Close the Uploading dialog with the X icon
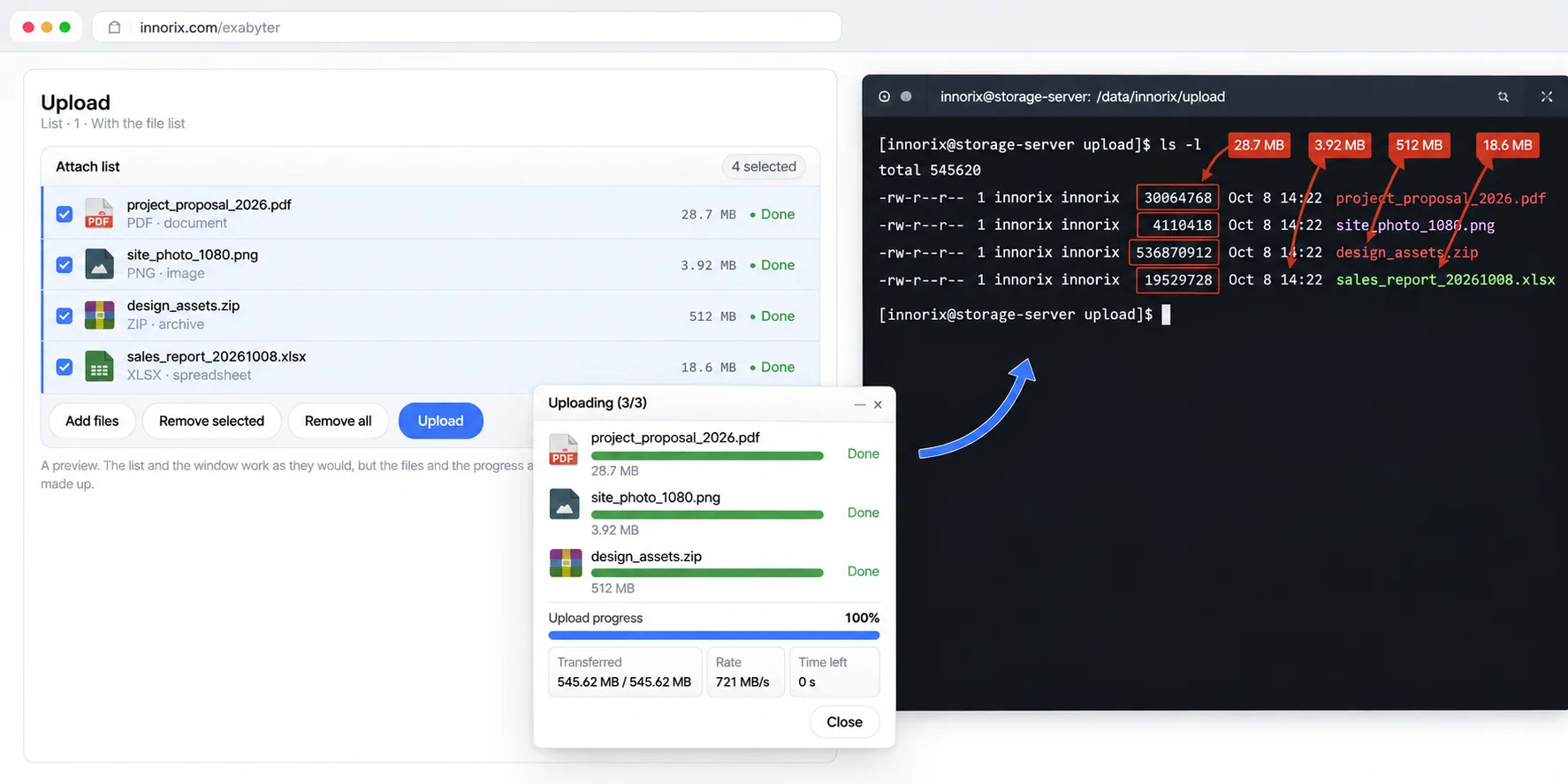 [x=878, y=404]
